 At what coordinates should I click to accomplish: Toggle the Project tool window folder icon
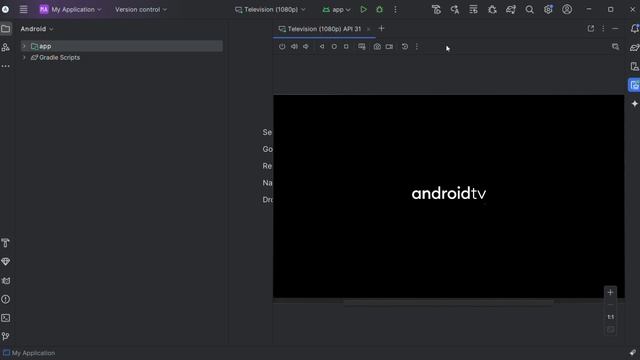pos(6,29)
